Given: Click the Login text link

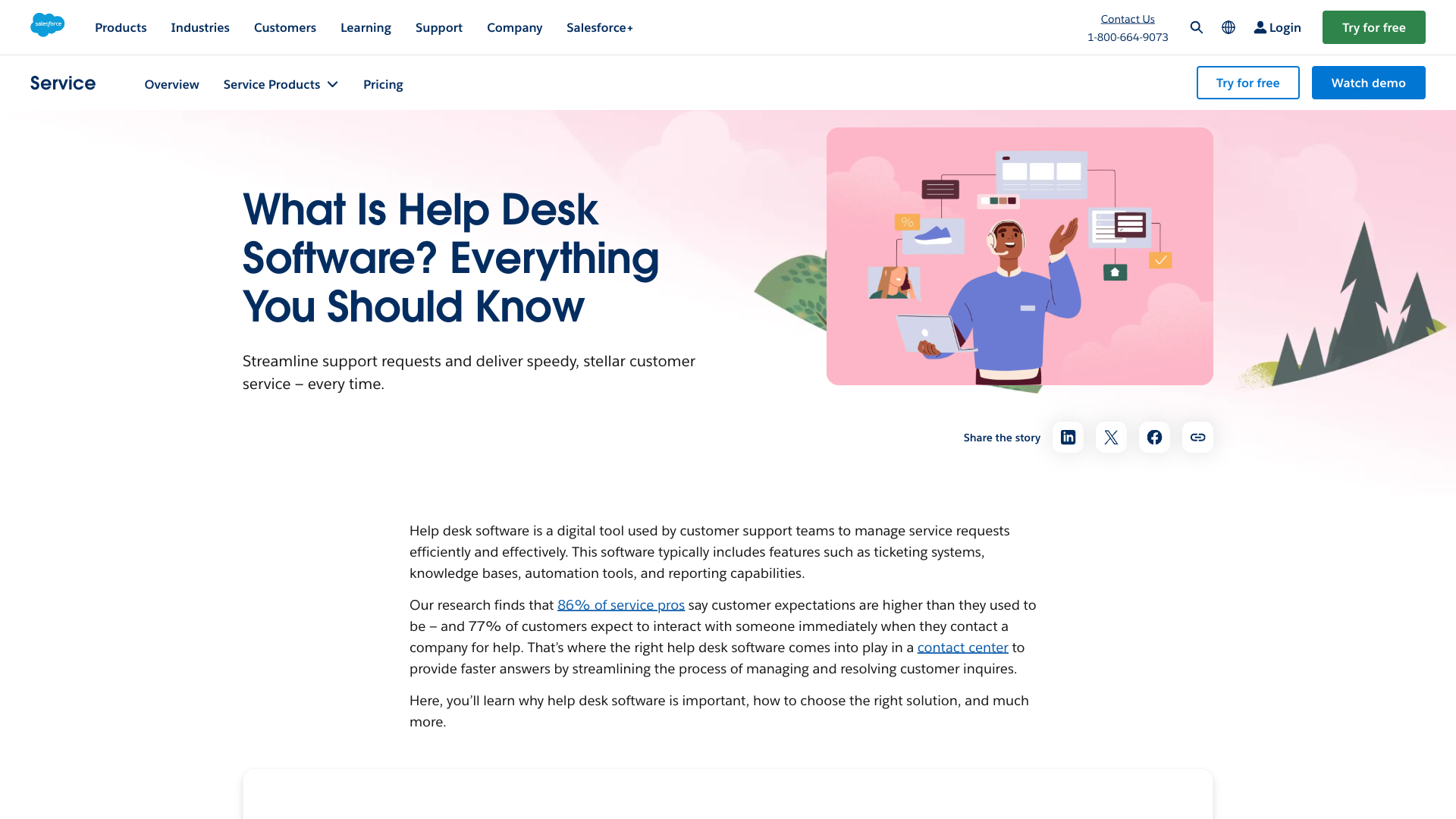Looking at the screenshot, I should click(1285, 27).
